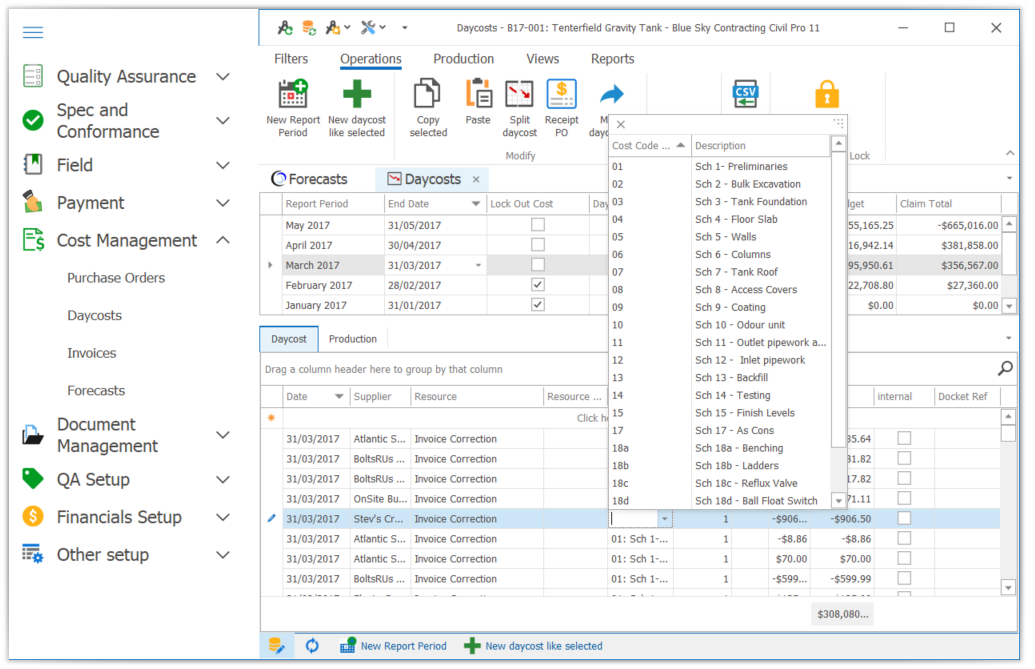This screenshot has width=1035, height=669.
Task: Open the Production ribbon tab
Action: pos(463,59)
